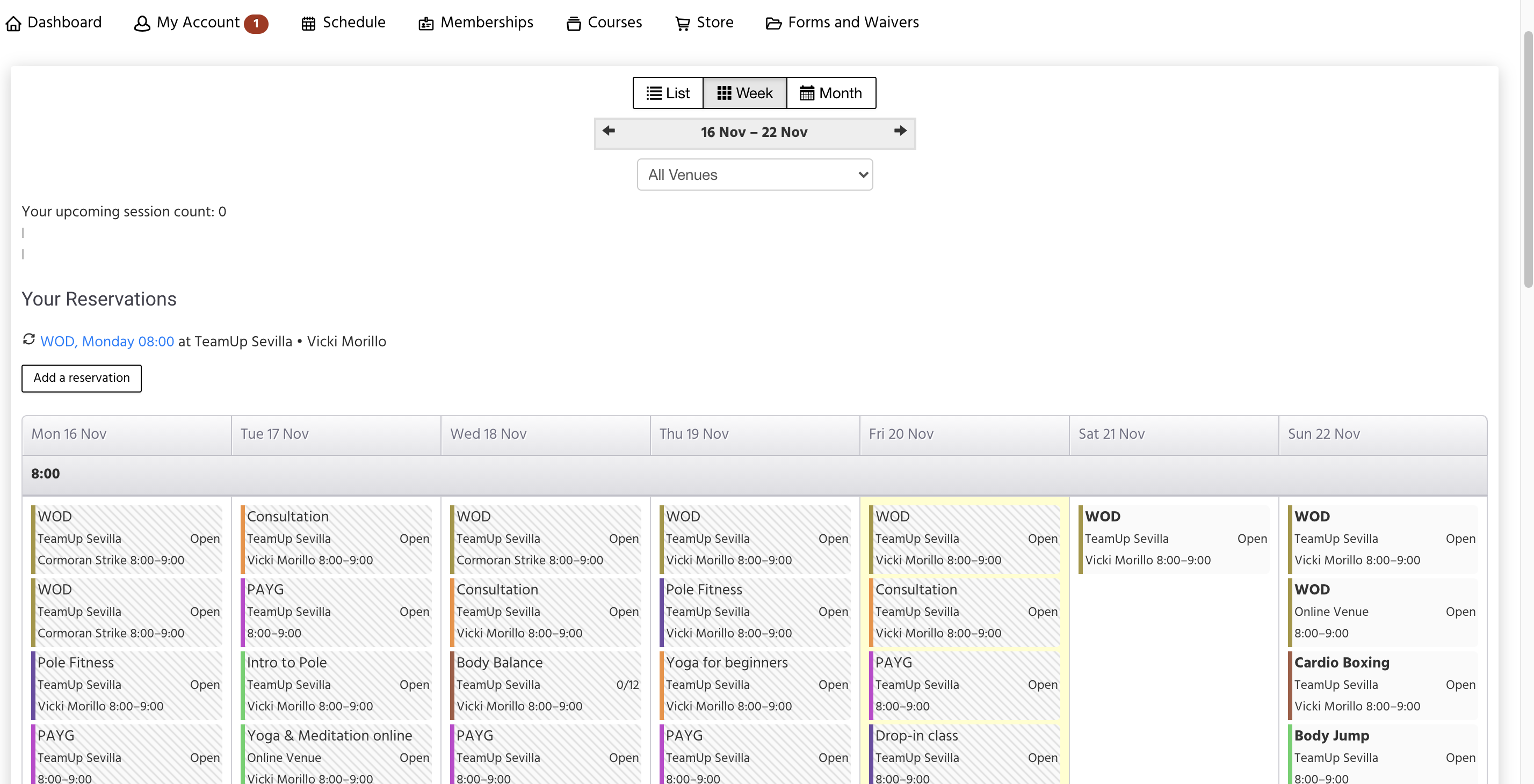The height and width of the screenshot is (784, 1534).
Task: Switch to List view
Action: tap(668, 93)
